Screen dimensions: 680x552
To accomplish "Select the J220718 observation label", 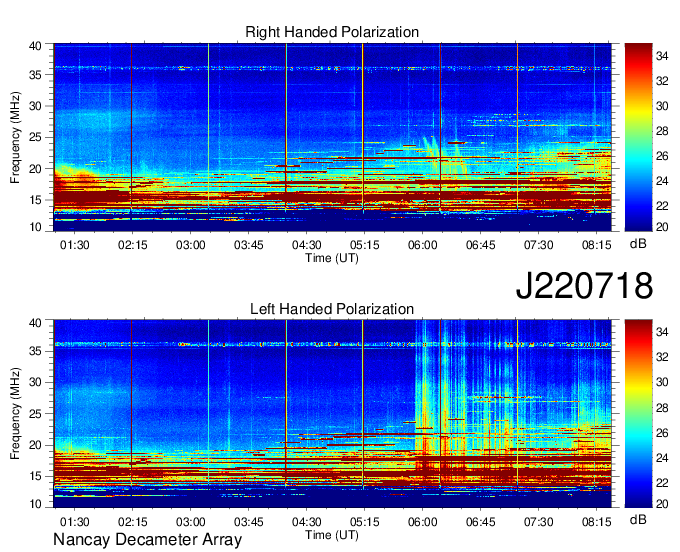I will click(584, 286).
